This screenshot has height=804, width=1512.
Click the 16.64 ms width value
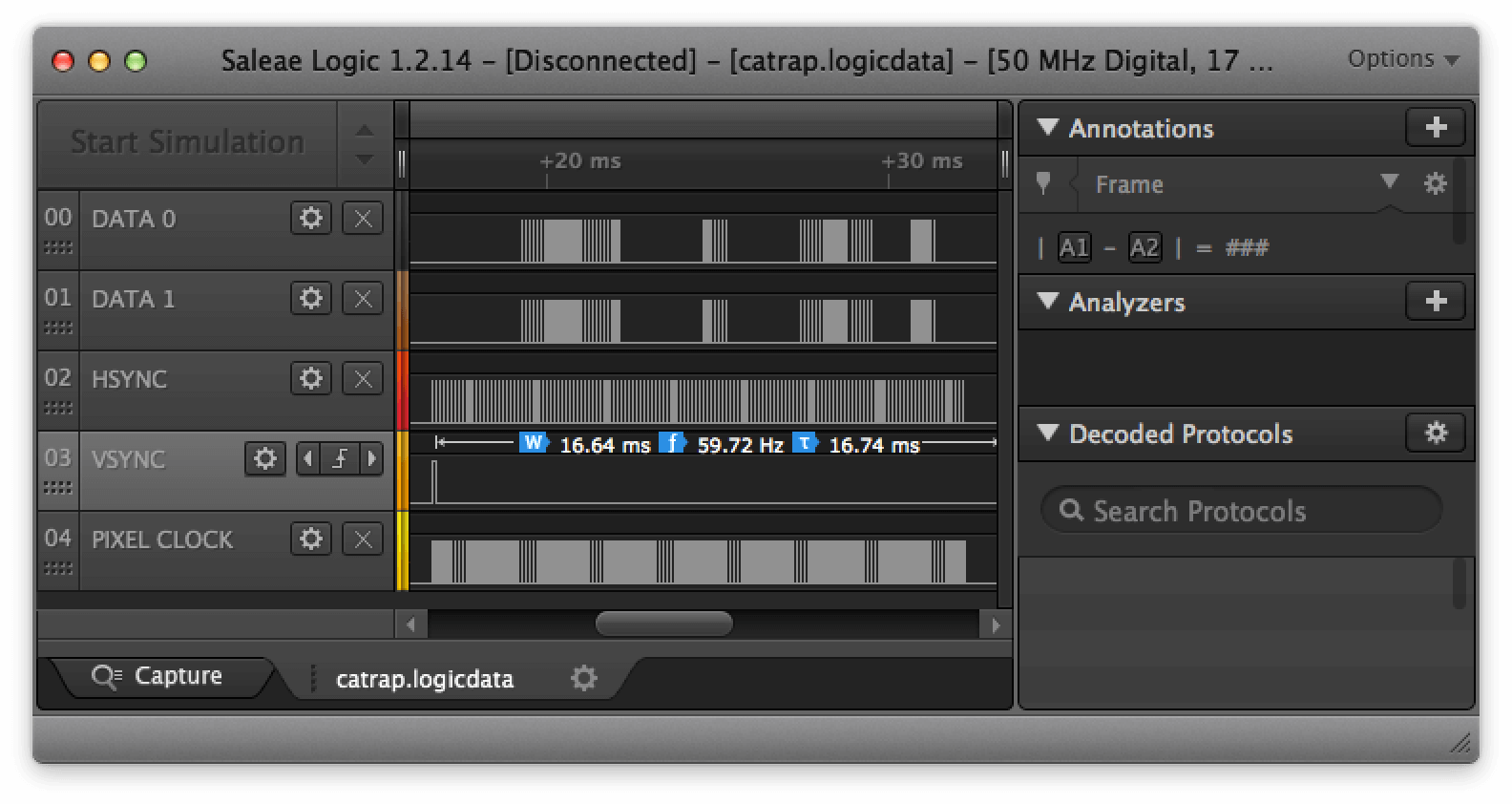[605, 445]
